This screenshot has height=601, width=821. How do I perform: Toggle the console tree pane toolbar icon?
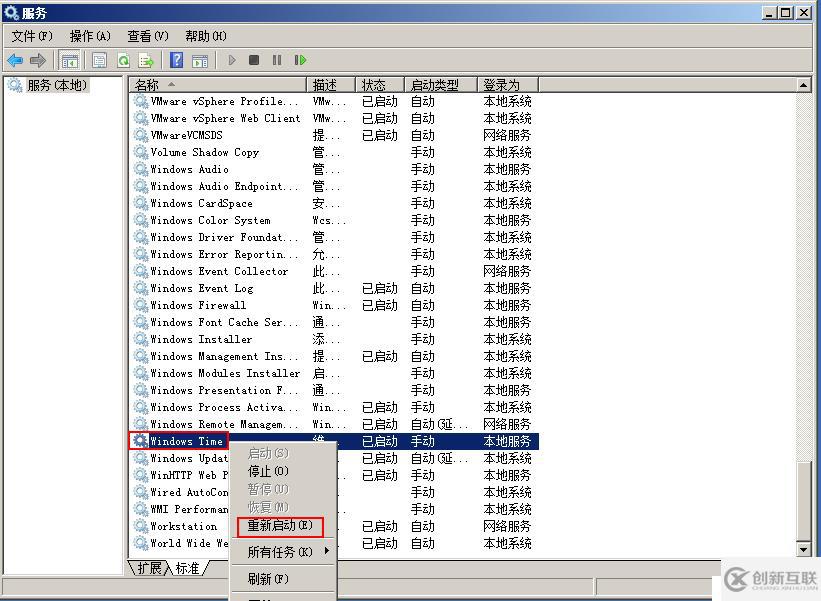69,60
